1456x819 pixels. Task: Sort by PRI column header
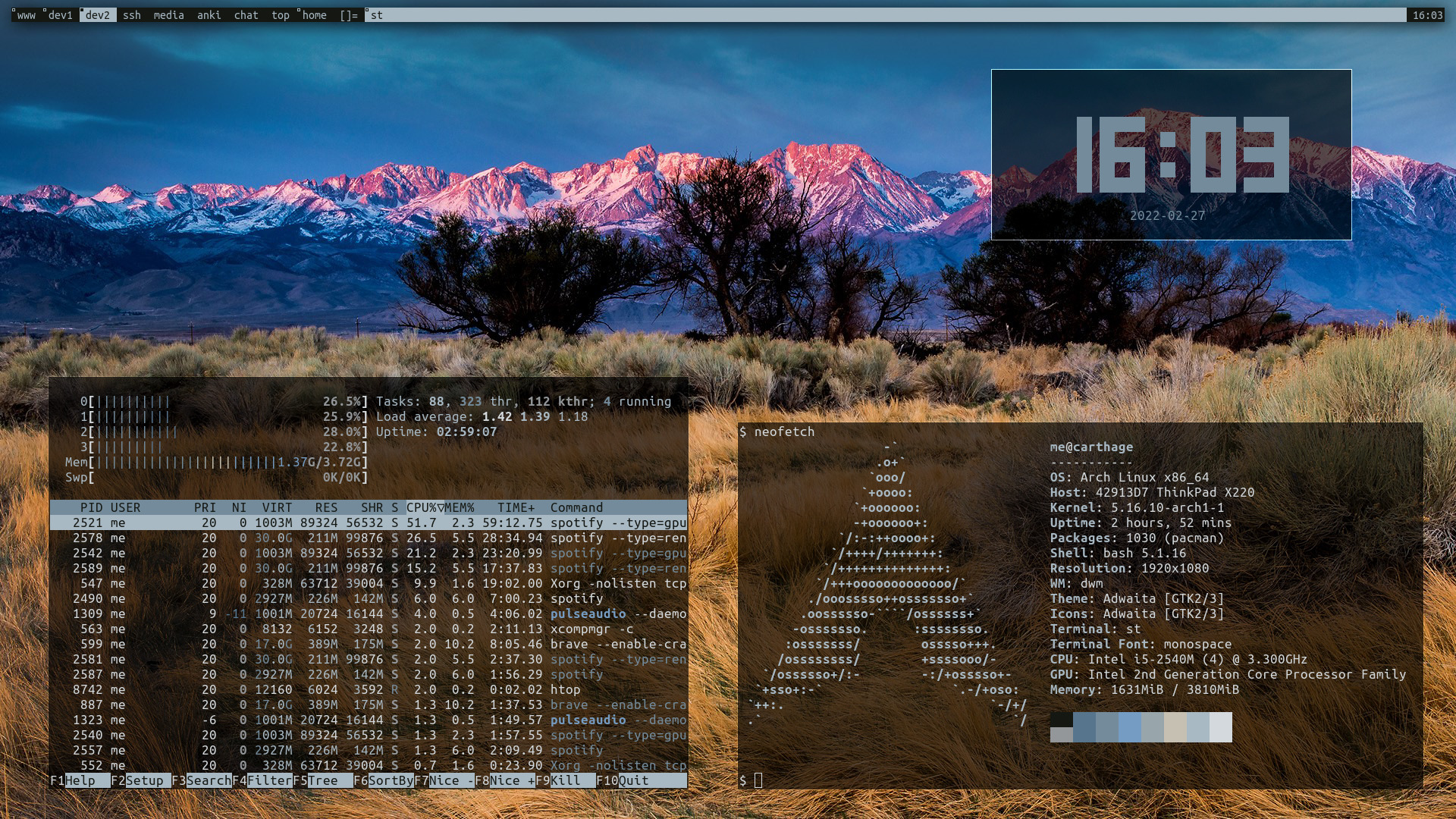tap(205, 507)
